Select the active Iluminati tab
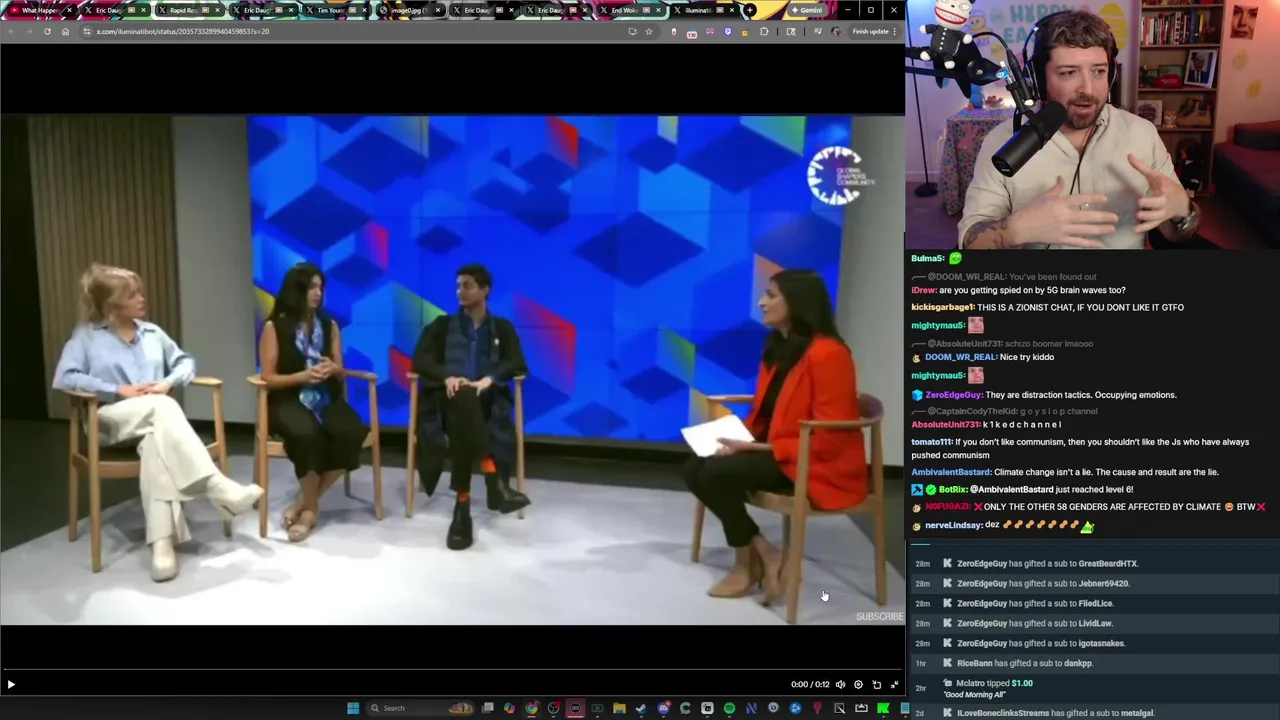Image resolution: width=1280 pixels, height=720 pixels. [703, 10]
